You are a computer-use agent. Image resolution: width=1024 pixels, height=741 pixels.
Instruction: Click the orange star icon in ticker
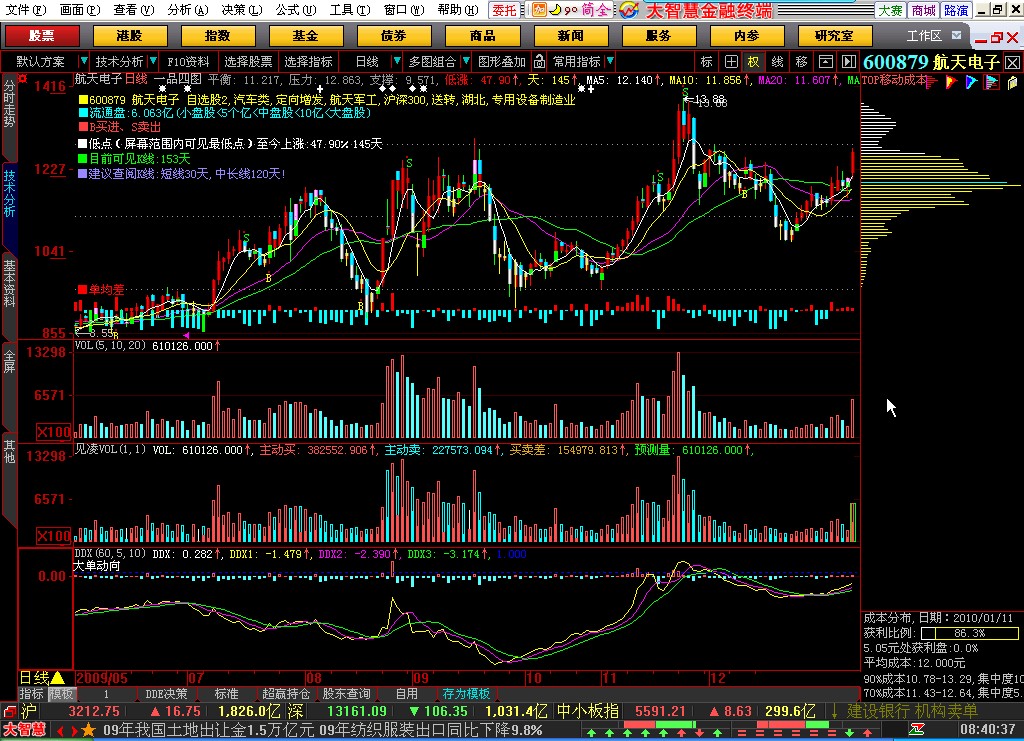88,729
